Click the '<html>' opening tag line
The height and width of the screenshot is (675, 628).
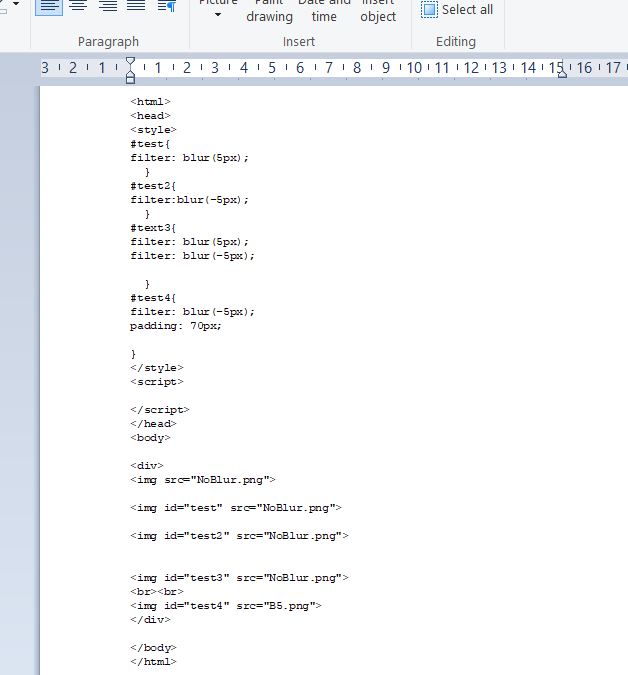(x=151, y=102)
